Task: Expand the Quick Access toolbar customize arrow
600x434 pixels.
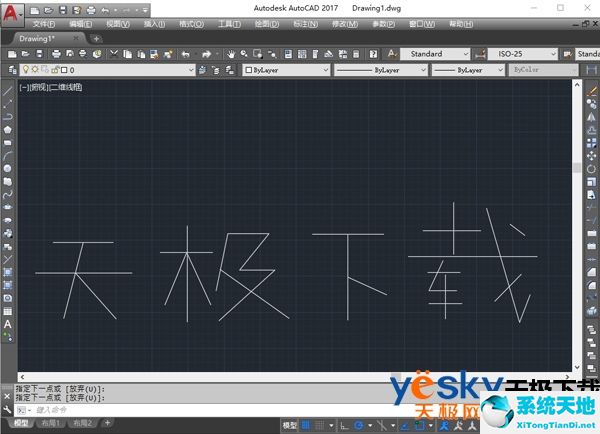Action: click(145, 10)
